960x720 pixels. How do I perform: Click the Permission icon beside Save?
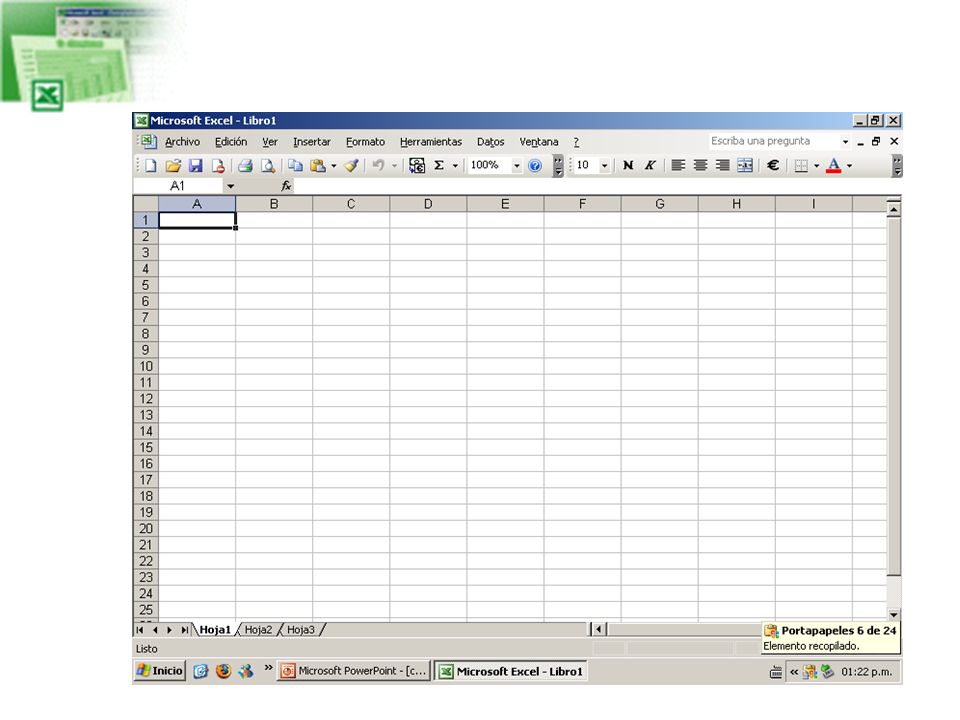point(217,165)
